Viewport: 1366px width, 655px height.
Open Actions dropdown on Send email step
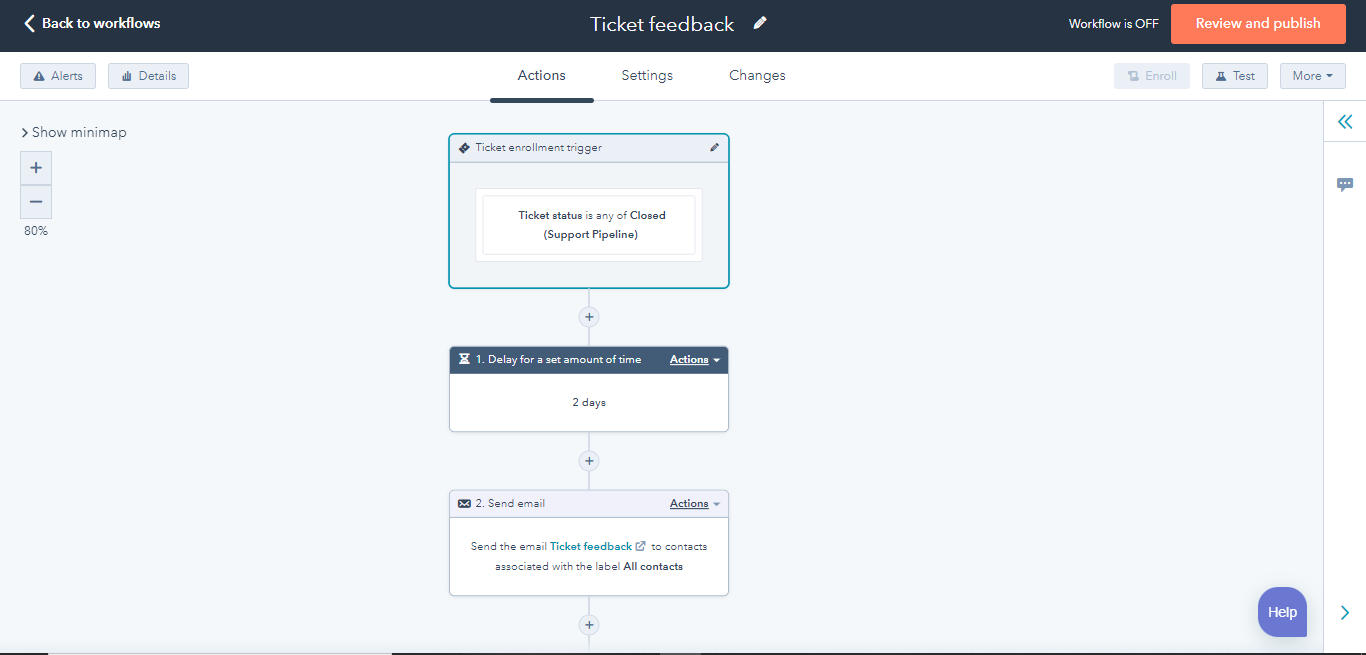pyautogui.click(x=694, y=503)
